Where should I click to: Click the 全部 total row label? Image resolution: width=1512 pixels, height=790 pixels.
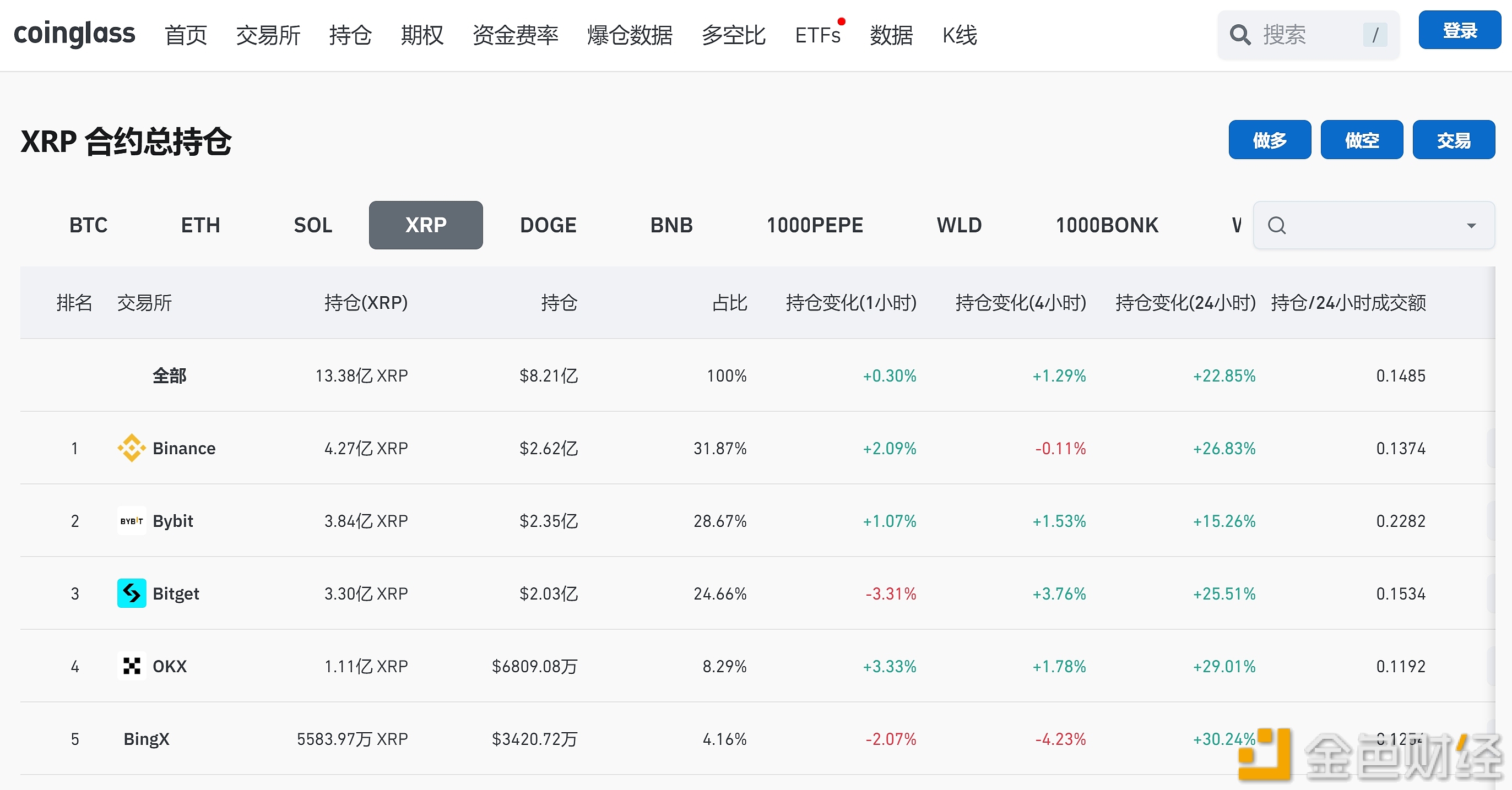click(170, 375)
